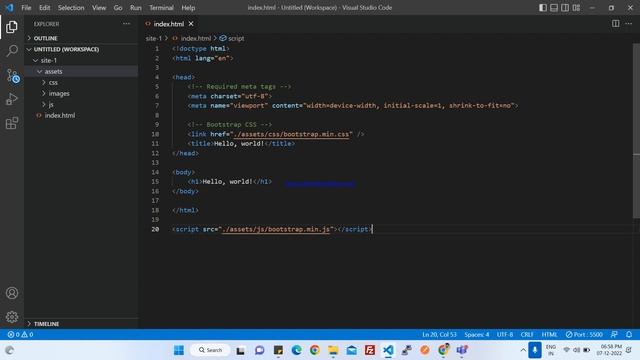The image size is (640, 360).
Task: Collapse the site-1 folder
Action: pos(82,60)
